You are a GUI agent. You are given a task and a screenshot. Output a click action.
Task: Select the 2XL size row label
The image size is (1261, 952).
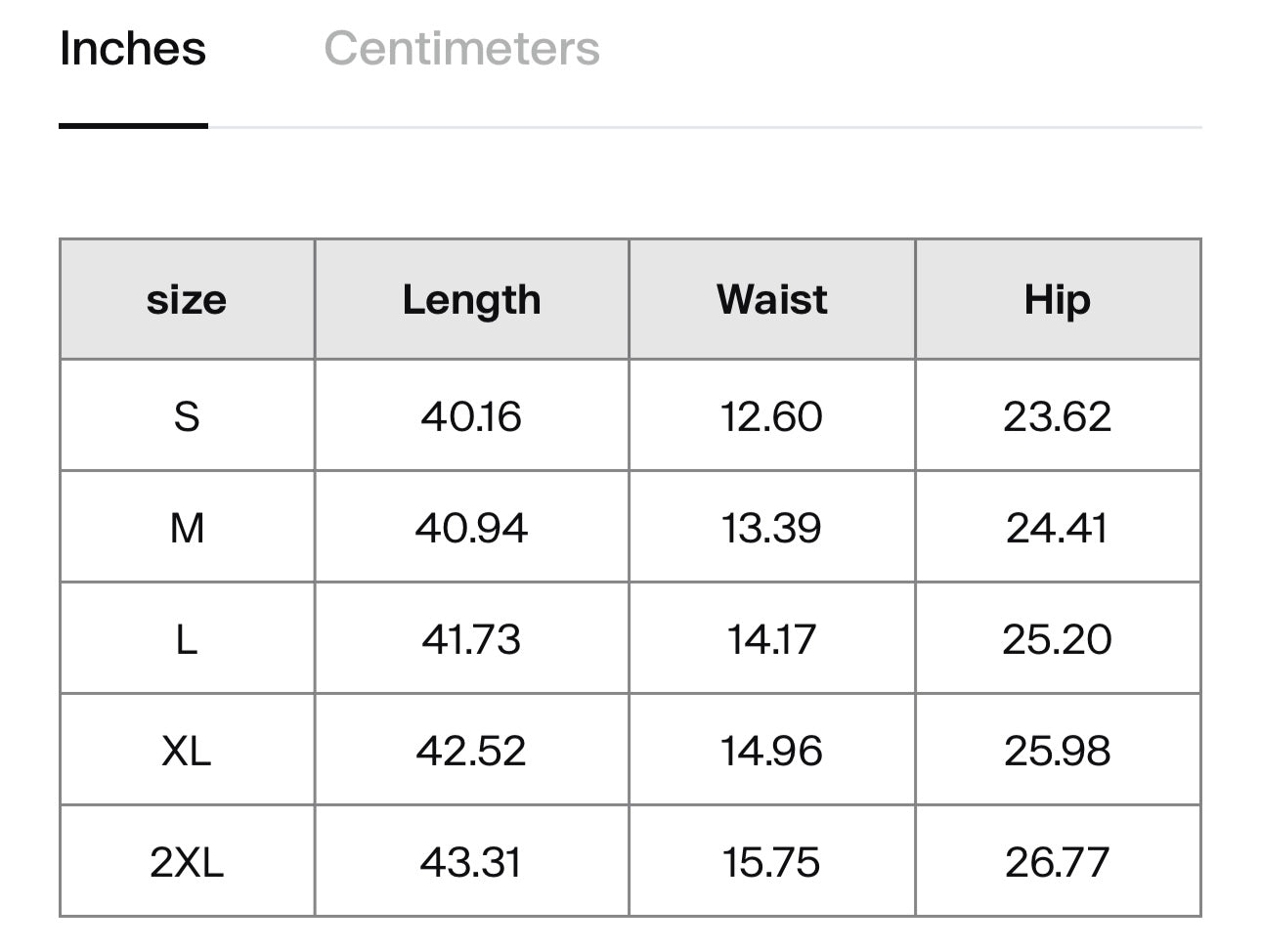click(x=187, y=862)
